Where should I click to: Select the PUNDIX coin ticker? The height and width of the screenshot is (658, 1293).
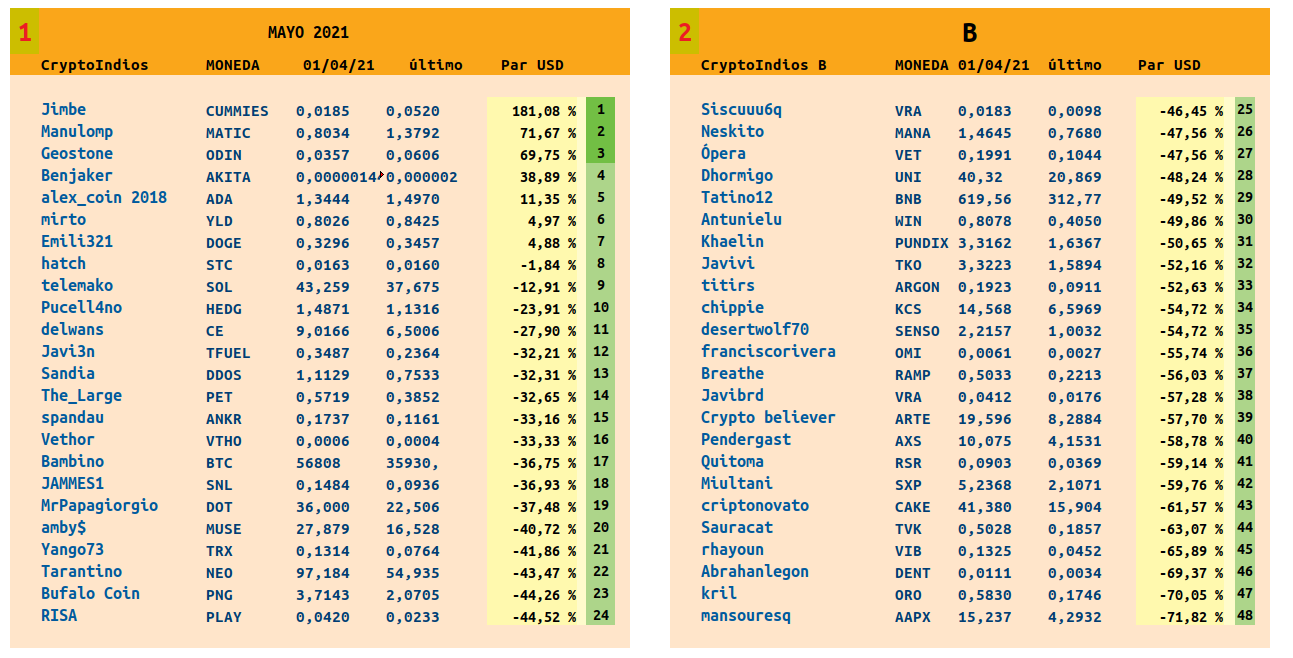click(x=919, y=243)
